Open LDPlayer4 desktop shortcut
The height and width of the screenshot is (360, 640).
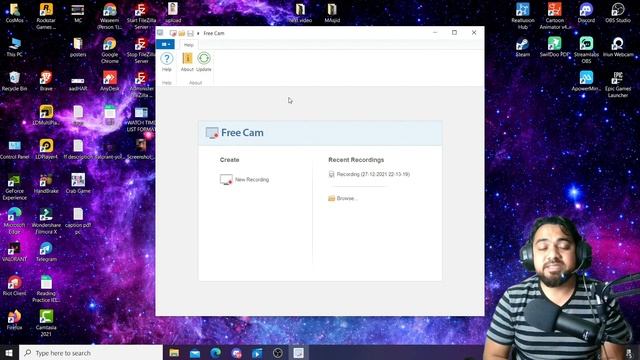[46, 149]
